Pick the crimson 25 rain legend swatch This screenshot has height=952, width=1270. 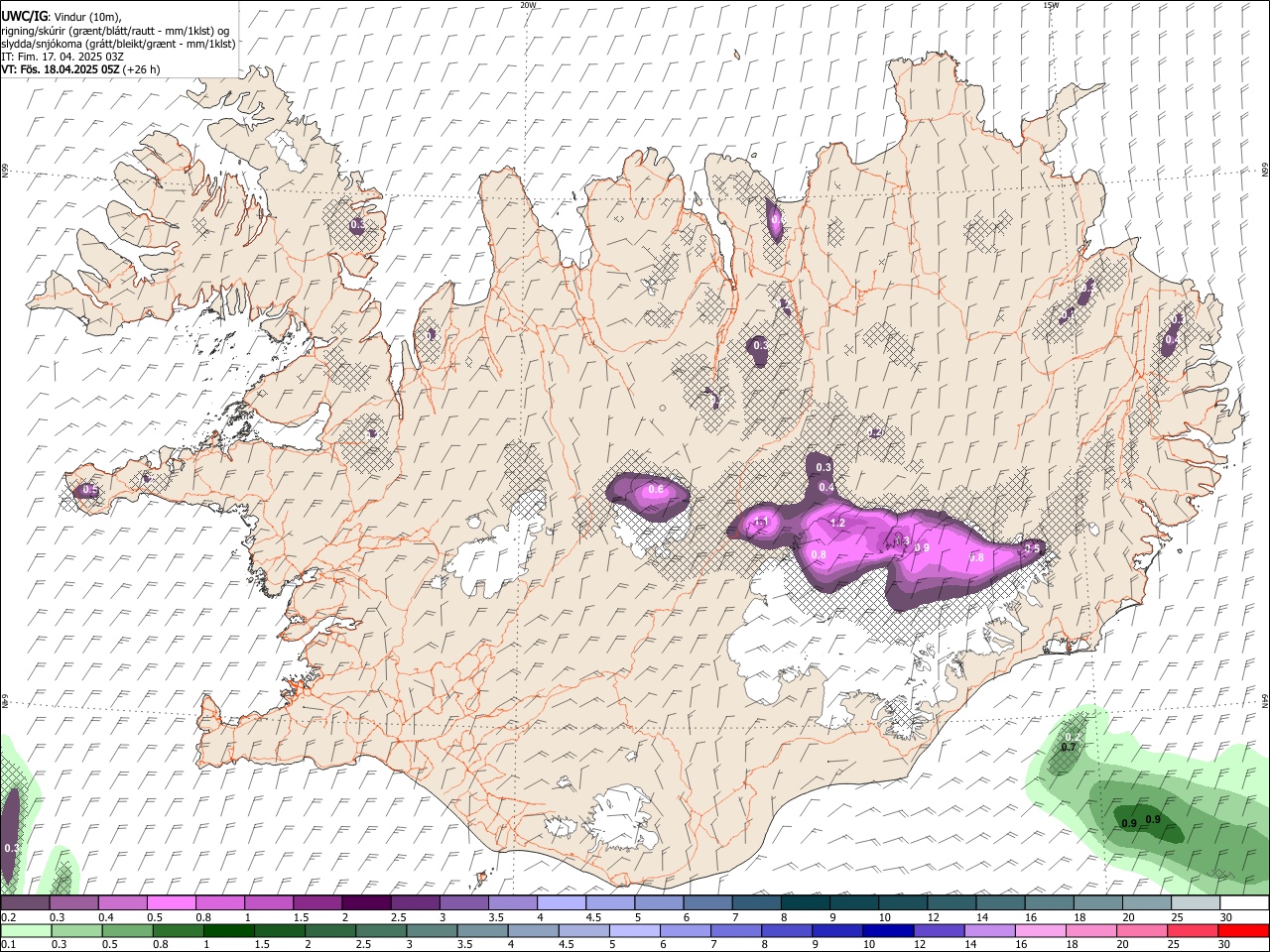click(x=1193, y=931)
